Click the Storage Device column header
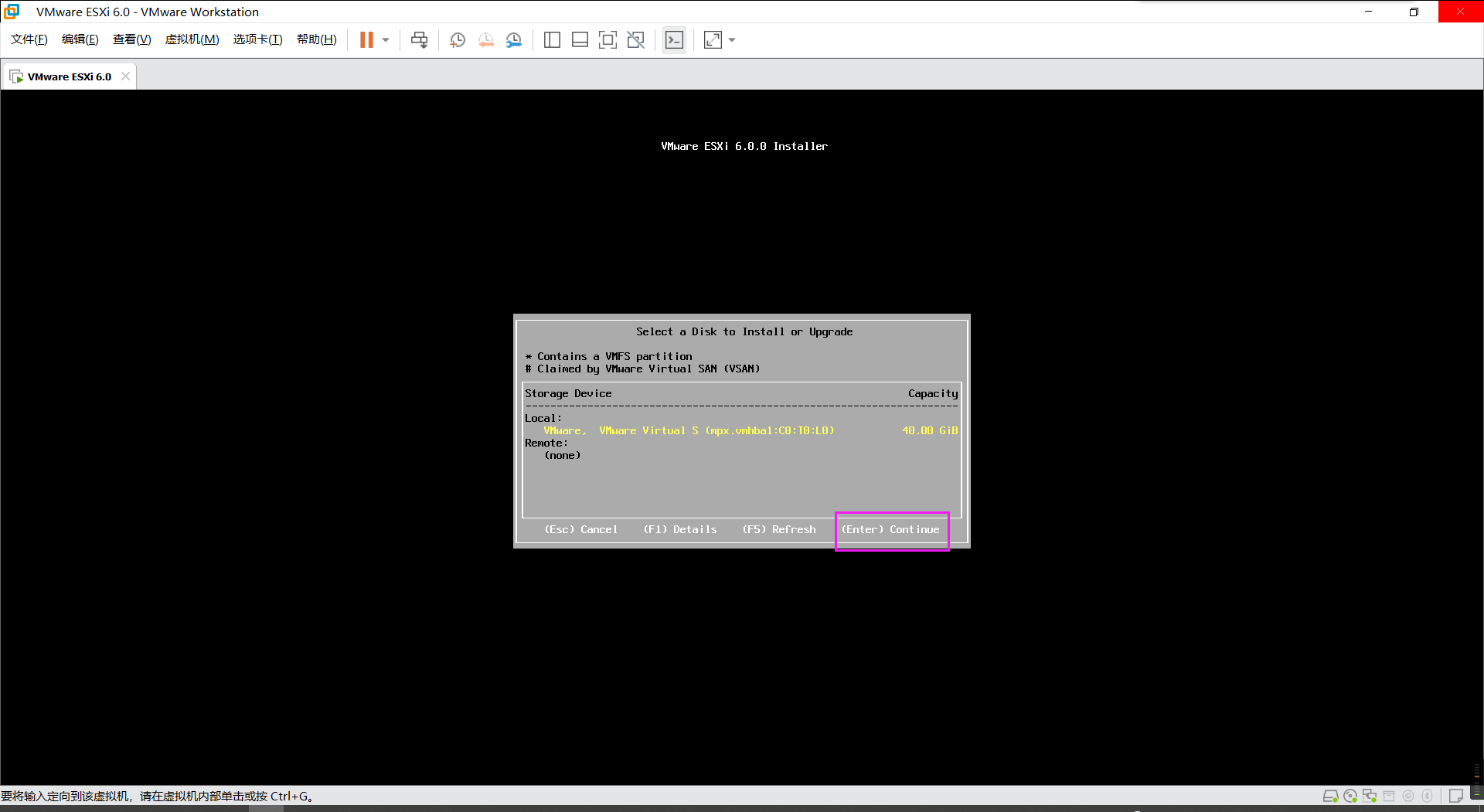 click(x=568, y=394)
